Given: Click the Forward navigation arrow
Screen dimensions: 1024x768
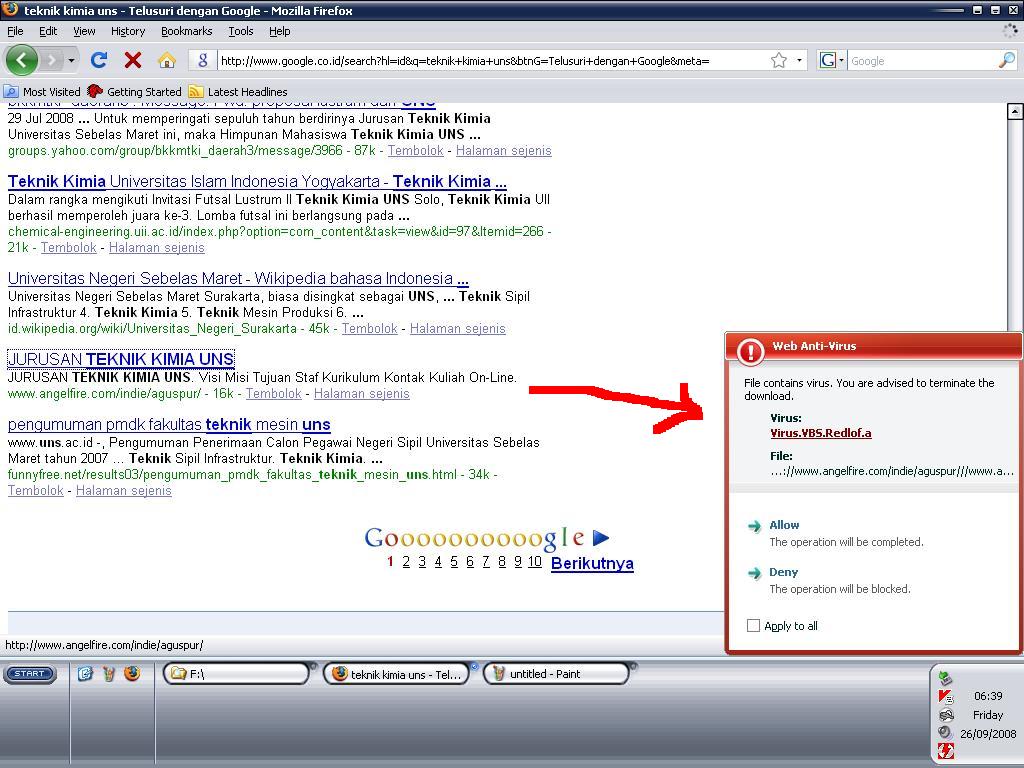Looking at the screenshot, I should point(52,61).
